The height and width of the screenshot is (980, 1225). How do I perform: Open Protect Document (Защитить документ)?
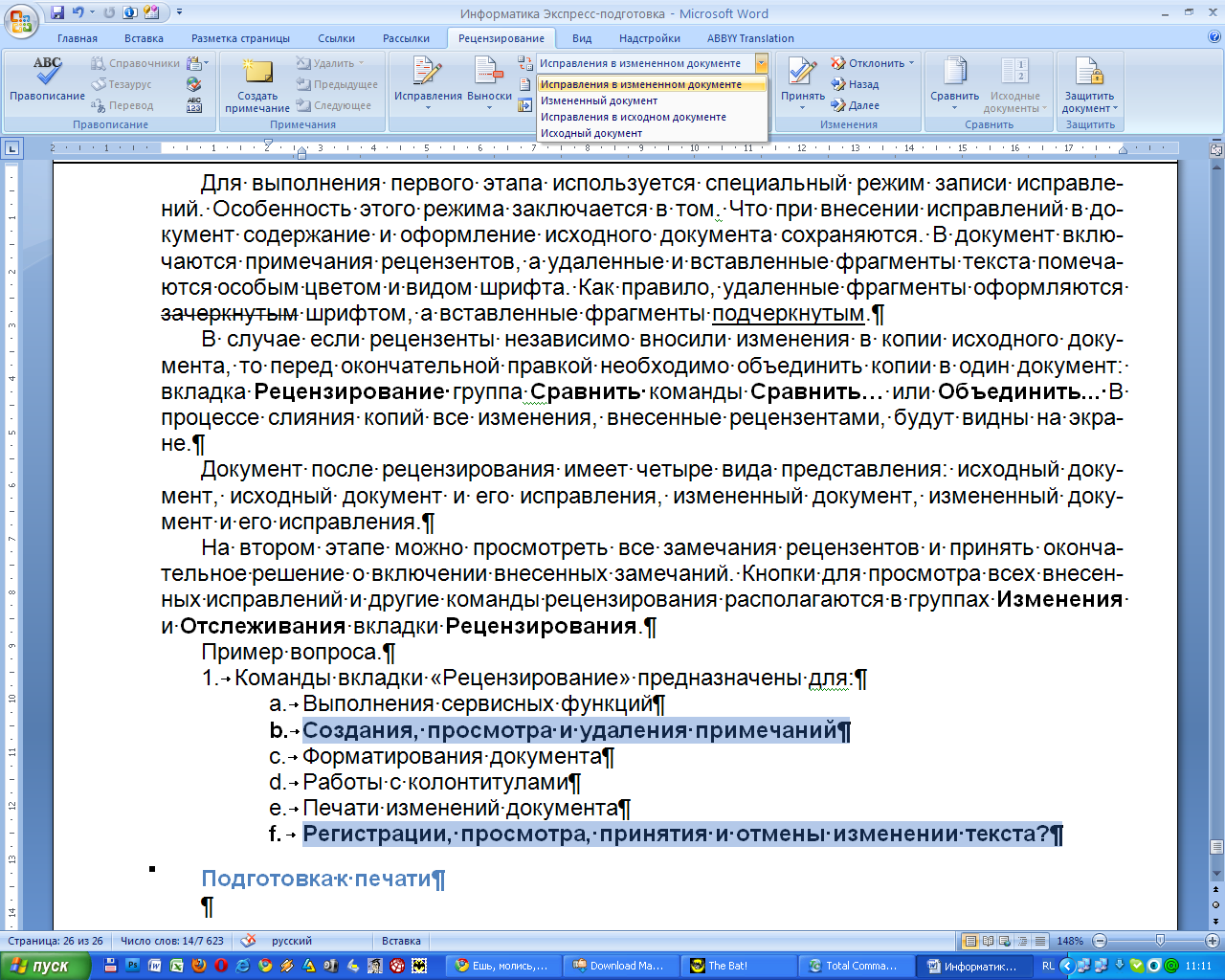point(1089,84)
